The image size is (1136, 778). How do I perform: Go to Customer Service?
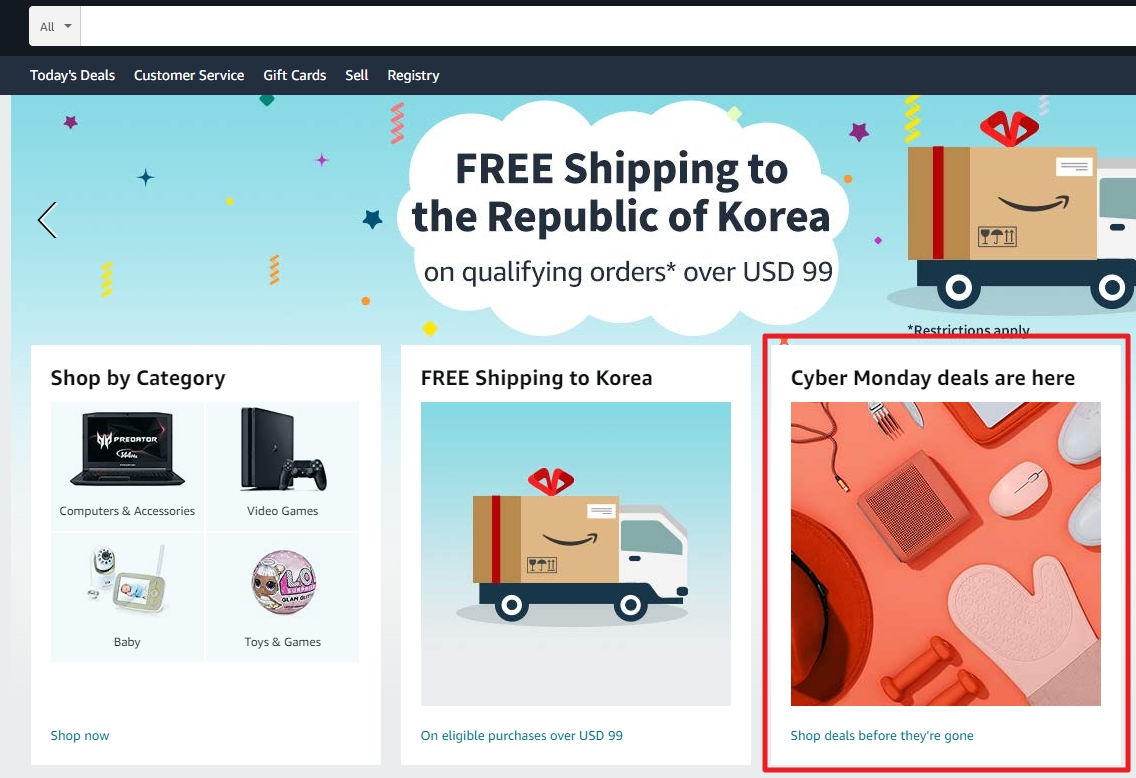[189, 75]
